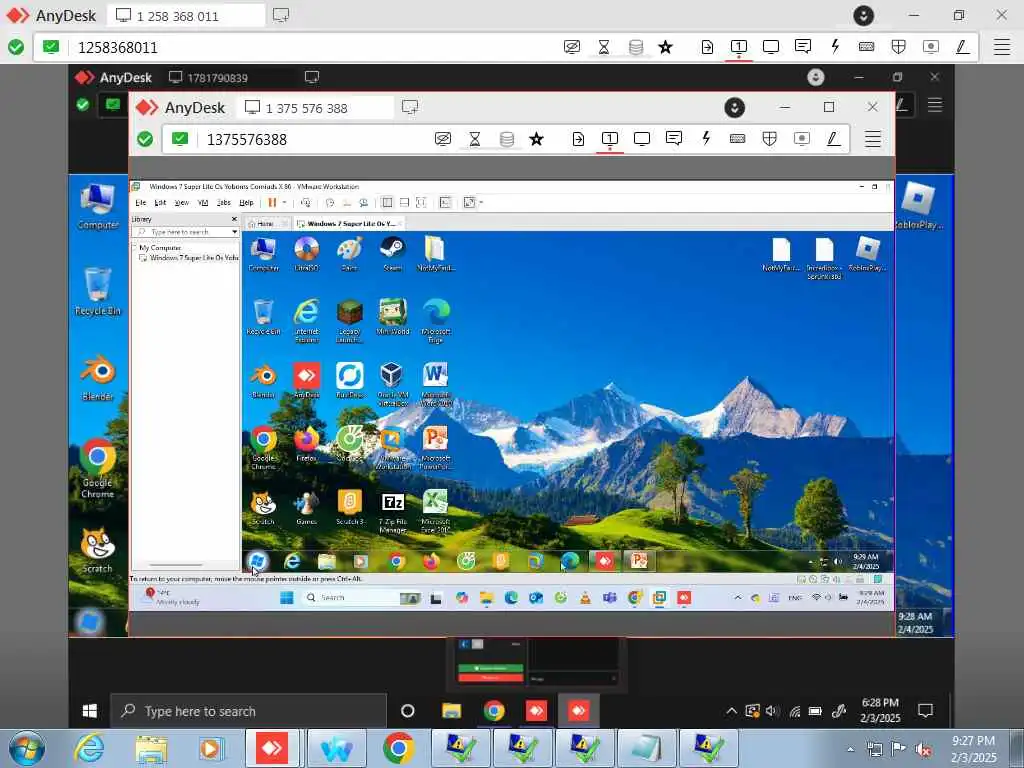Select the whiteboard pen in outer AnyDesk 1258368011 toolbar
1024x768 pixels.
pyautogui.click(x=963, y=47)
